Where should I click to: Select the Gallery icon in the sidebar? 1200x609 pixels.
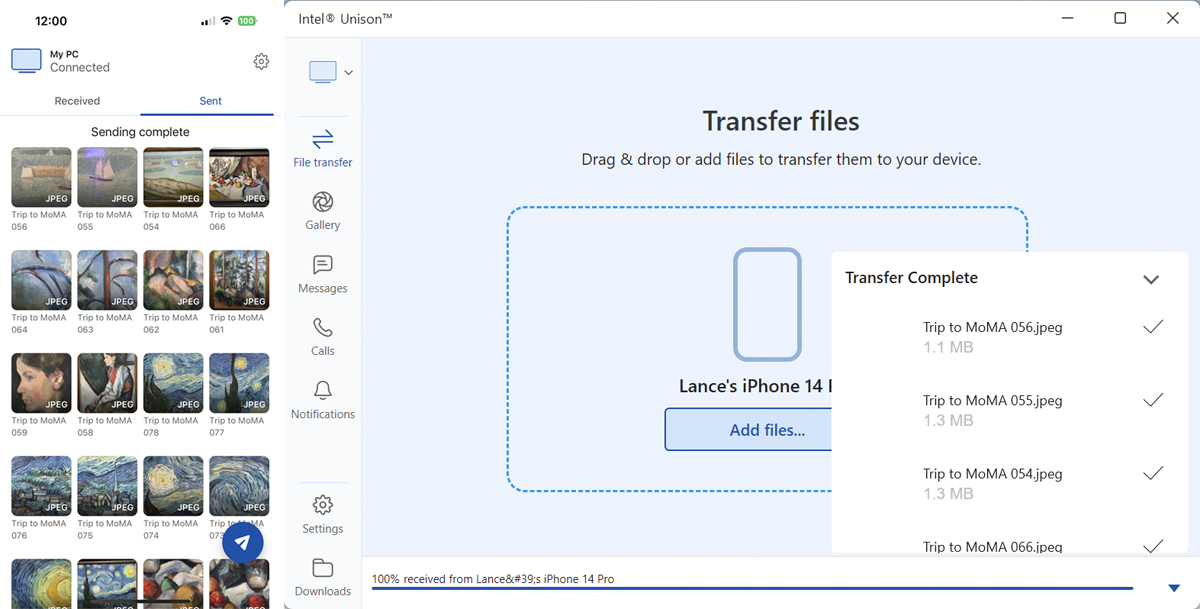click(x=322, y=210)
